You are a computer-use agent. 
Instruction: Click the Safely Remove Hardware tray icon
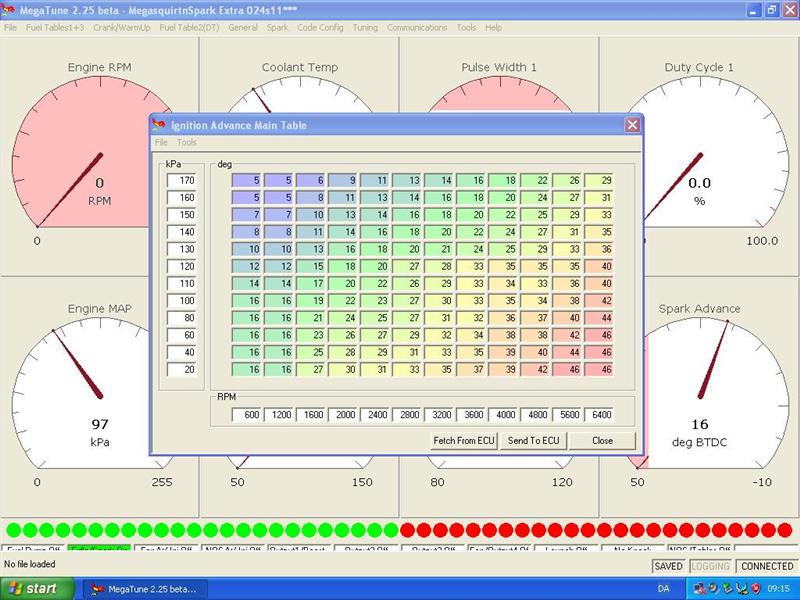[729, 589]
